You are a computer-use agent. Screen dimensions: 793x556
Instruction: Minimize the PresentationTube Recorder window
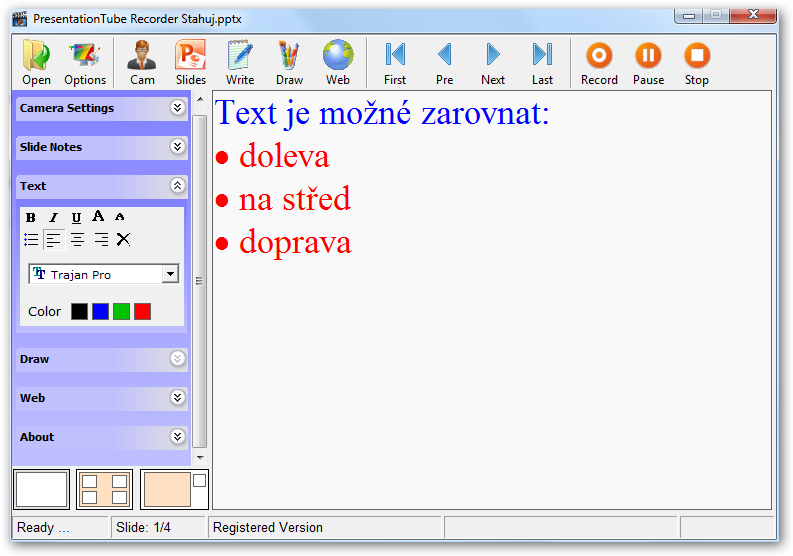tap(688, 16)
